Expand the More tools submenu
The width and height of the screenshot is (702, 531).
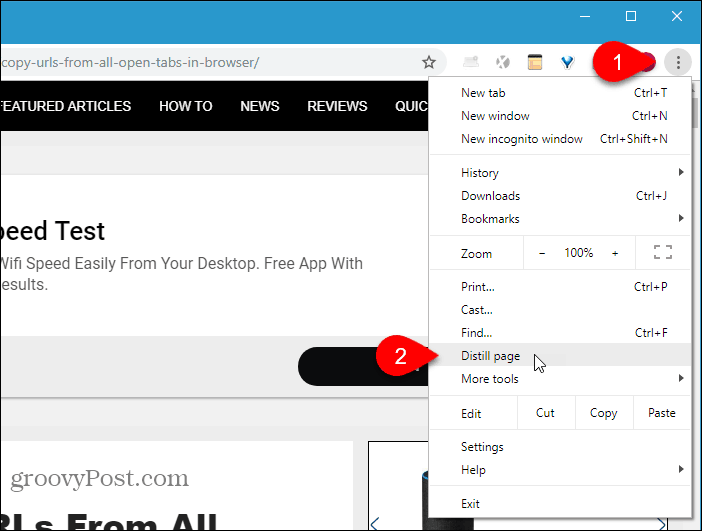560,379
